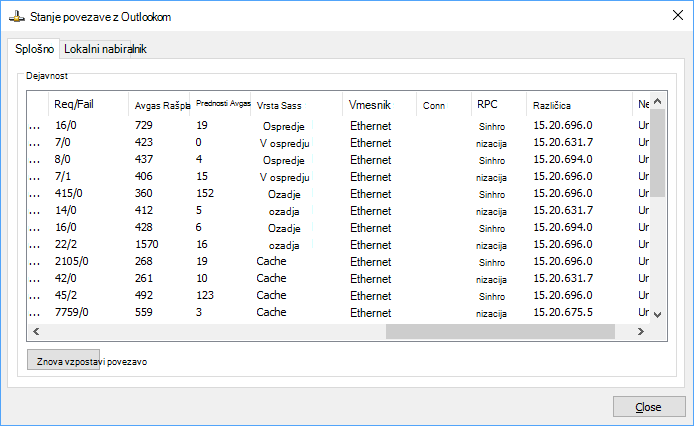Click the value 268 in the list
694x426 pixels.
click(144, 261)
